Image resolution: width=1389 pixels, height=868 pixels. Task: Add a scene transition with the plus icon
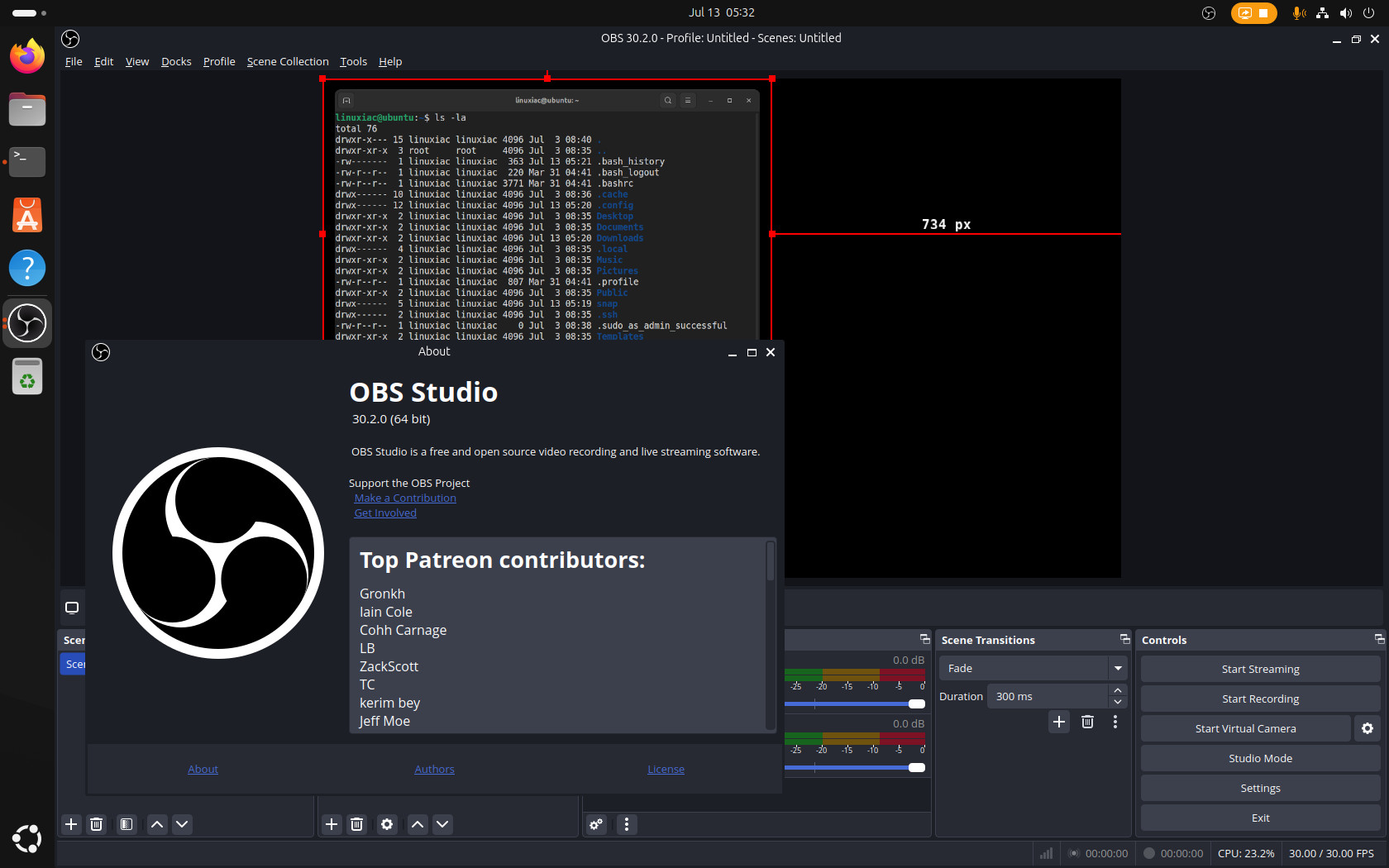(x=1059, y=722)
